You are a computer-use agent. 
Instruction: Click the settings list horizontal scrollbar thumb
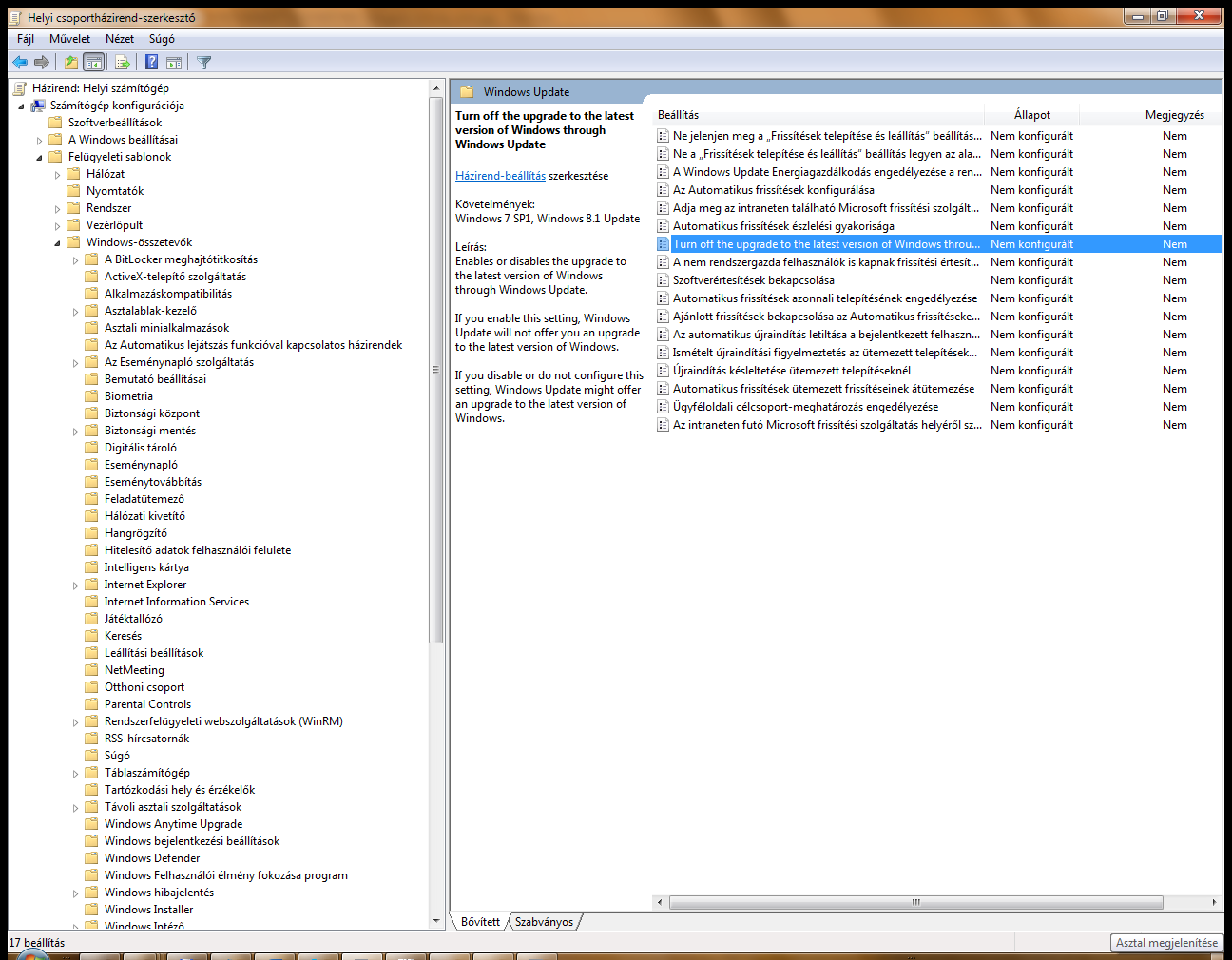click(915, 902)
